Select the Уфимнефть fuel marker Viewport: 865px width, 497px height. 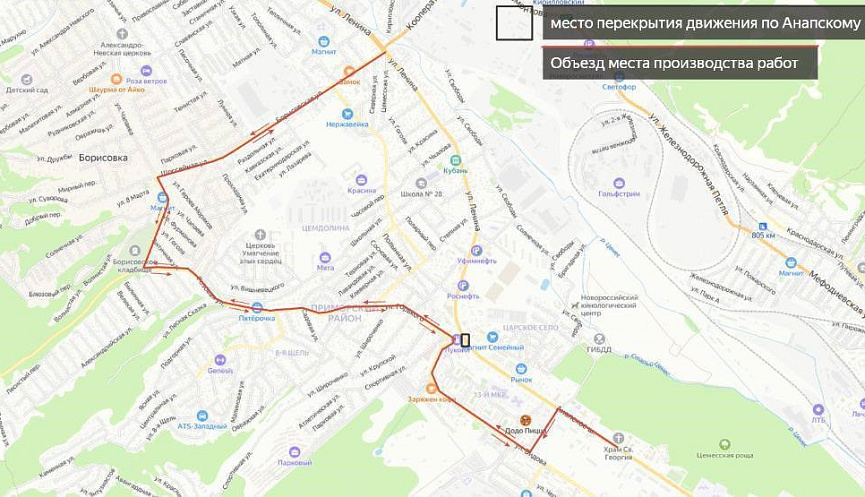pyautogui.click(x=477, y=251)
